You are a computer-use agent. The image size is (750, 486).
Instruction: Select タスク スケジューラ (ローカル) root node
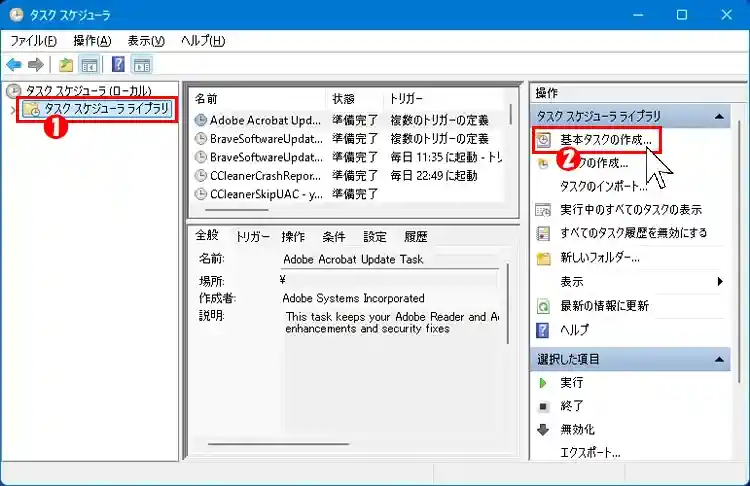[x=88, y=91]
